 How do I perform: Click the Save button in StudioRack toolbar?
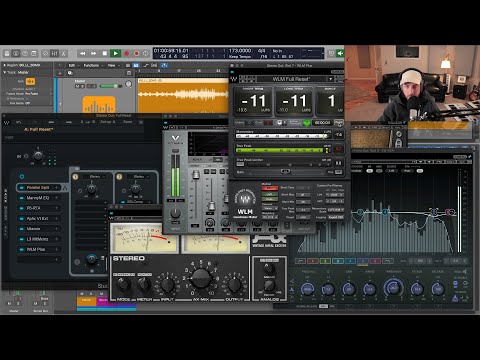tap(128, 122)
